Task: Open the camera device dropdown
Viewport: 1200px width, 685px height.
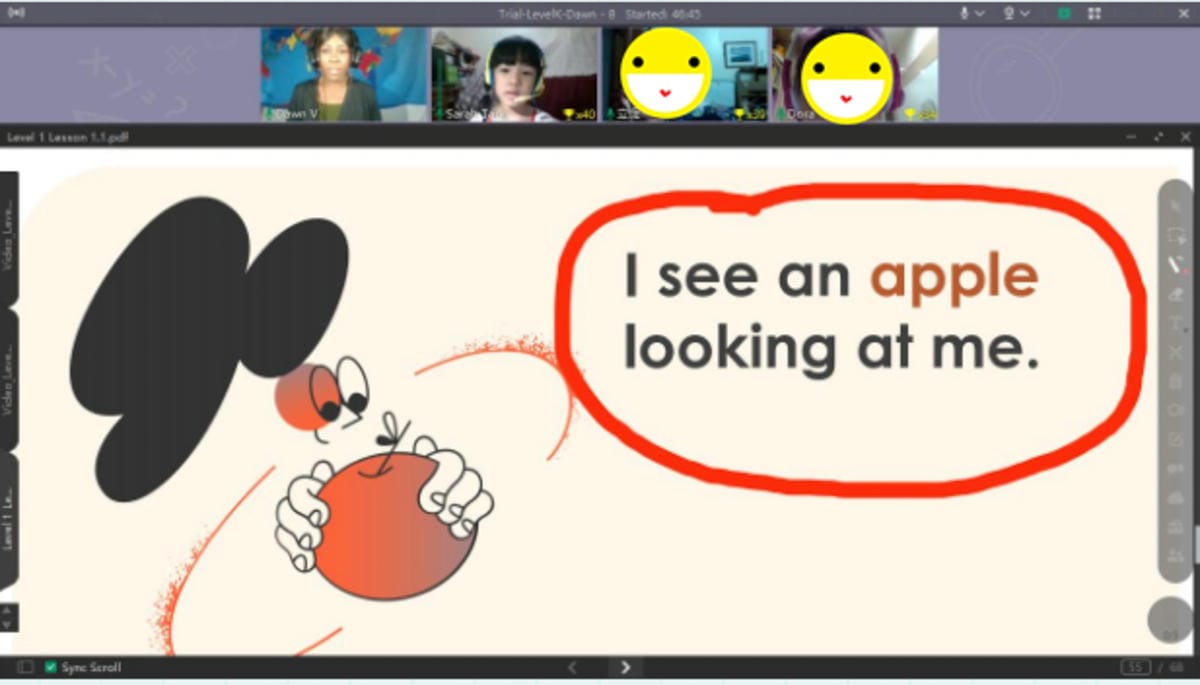Action: (1023, 13)
